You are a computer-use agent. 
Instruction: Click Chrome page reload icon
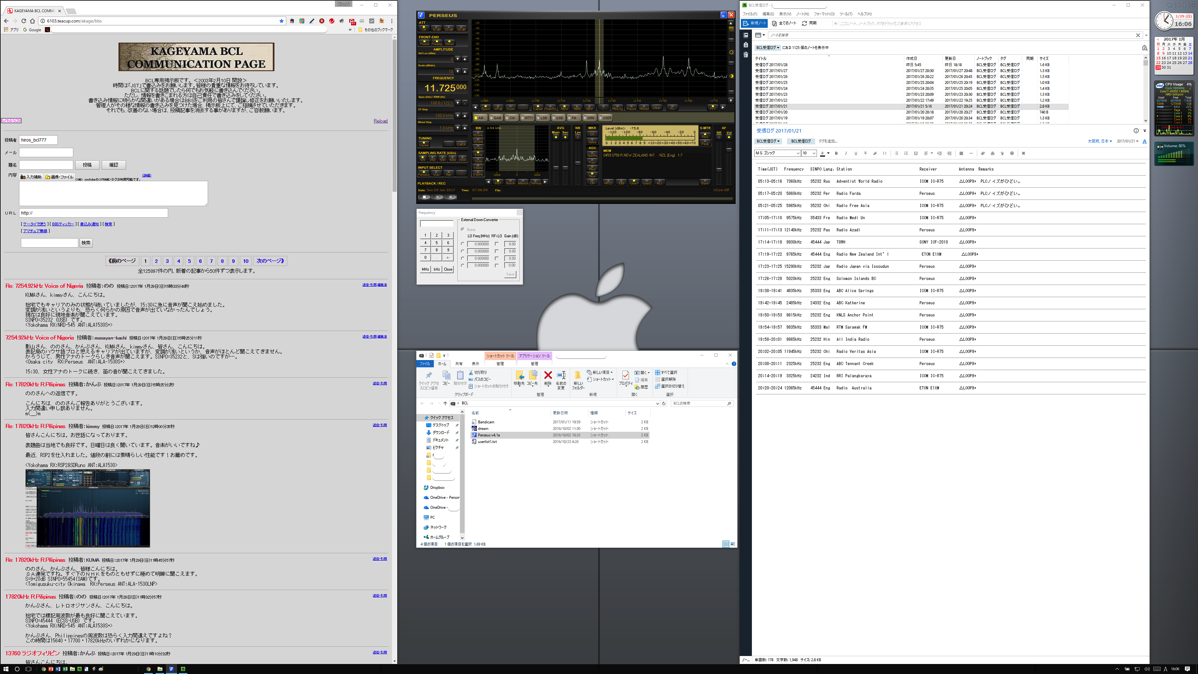point(23,21)
